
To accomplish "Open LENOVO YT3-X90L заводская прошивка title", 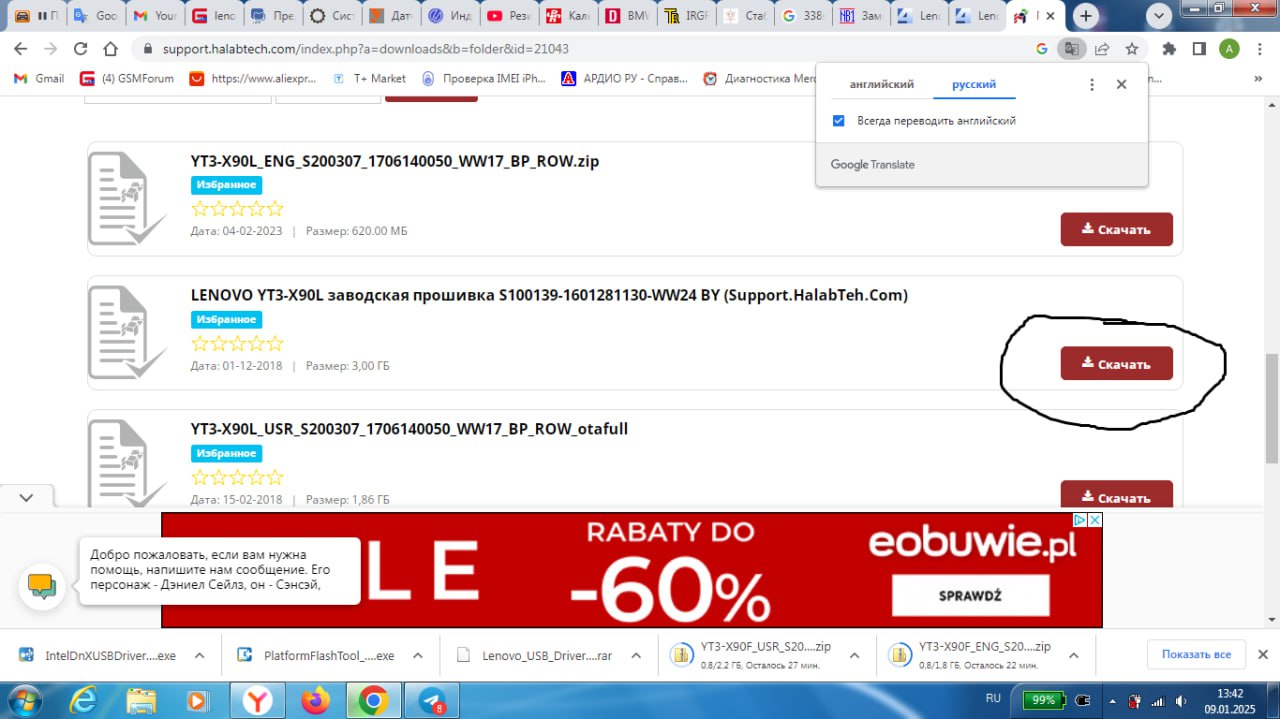I will (x=549, y=295).
